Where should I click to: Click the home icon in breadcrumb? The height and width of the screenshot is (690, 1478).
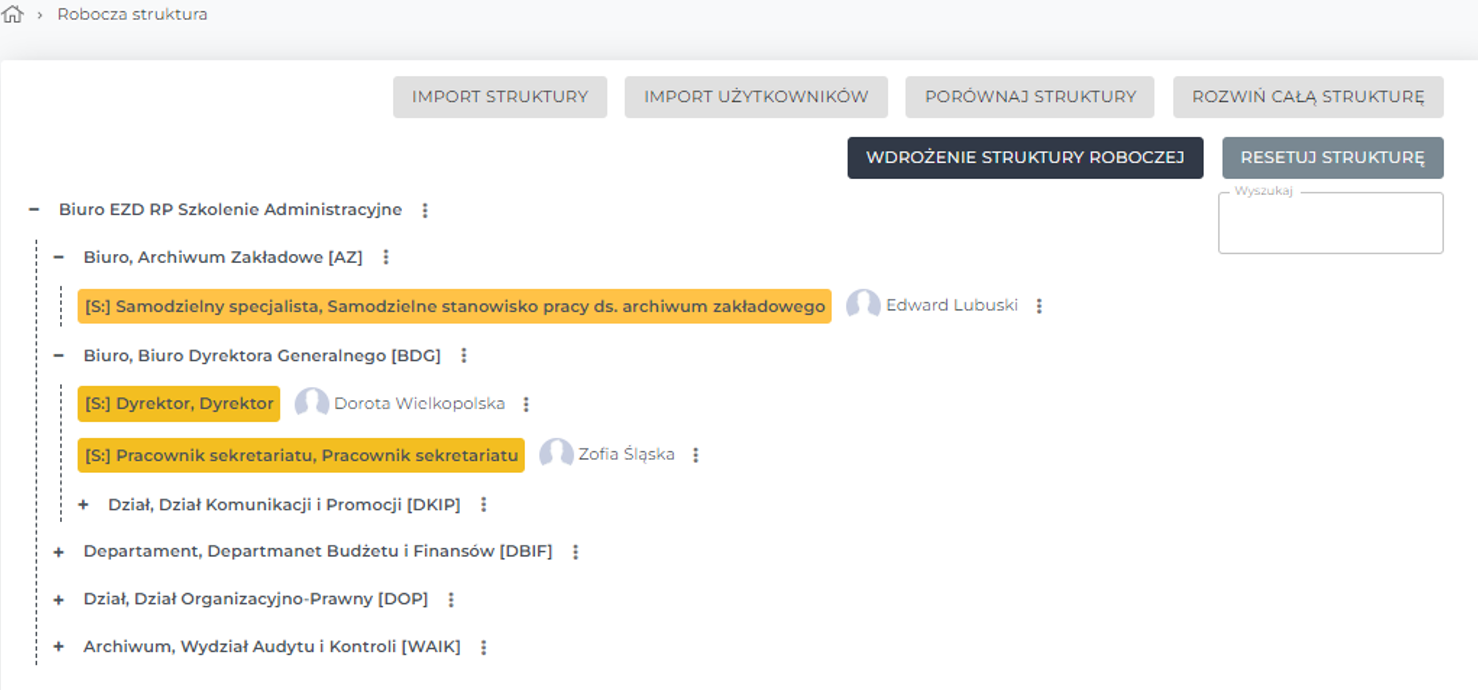[13, 15]
